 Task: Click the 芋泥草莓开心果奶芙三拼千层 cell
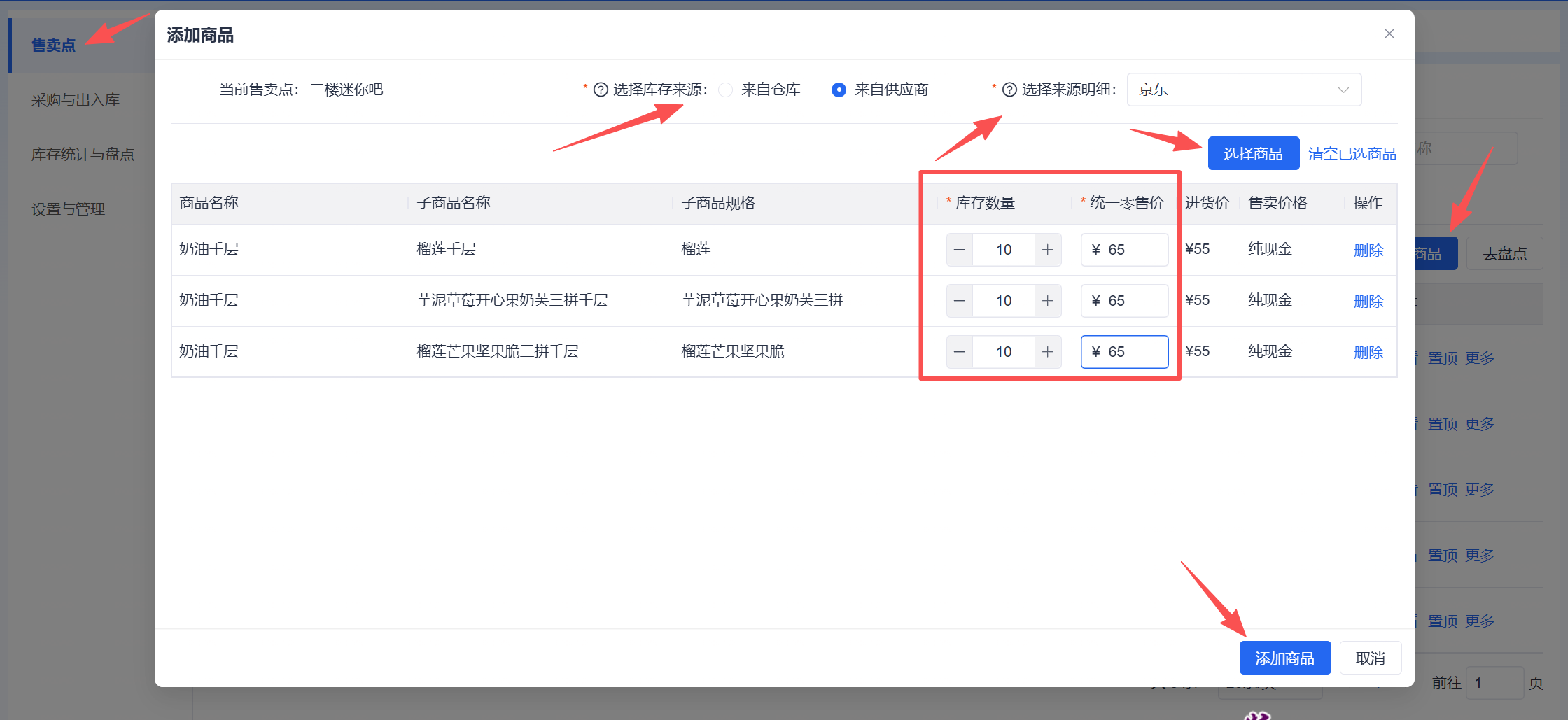512,300
